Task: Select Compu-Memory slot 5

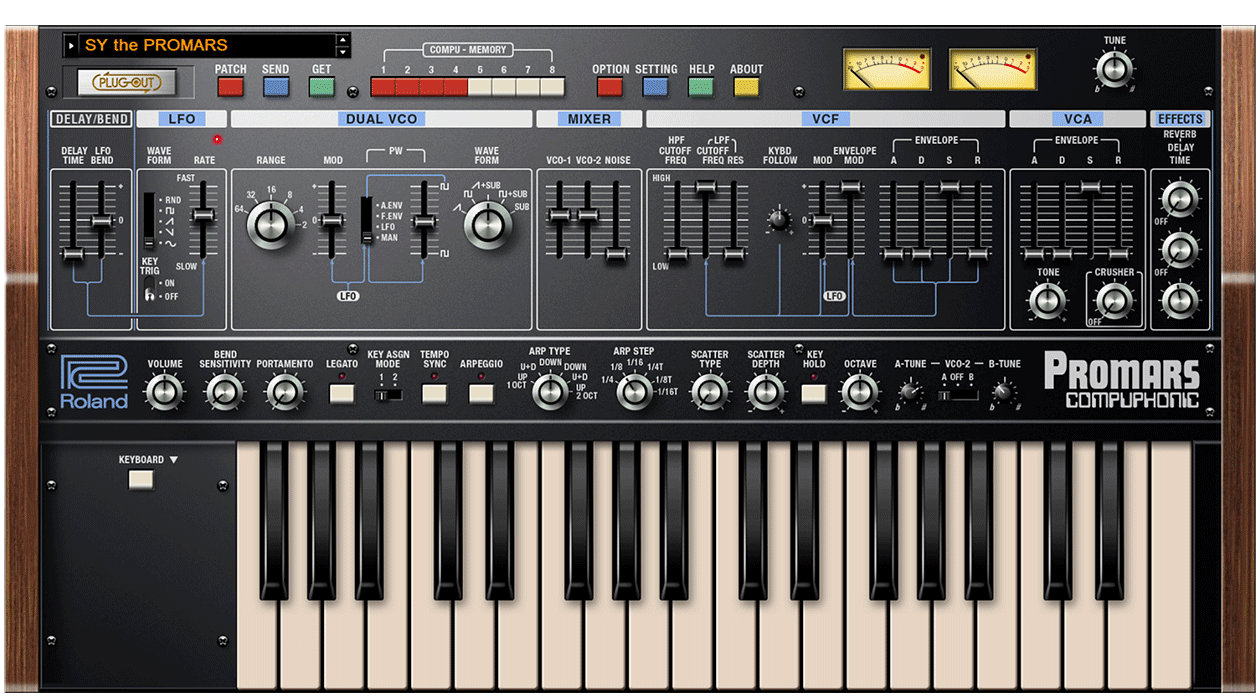Action: (x=480, y=86)
